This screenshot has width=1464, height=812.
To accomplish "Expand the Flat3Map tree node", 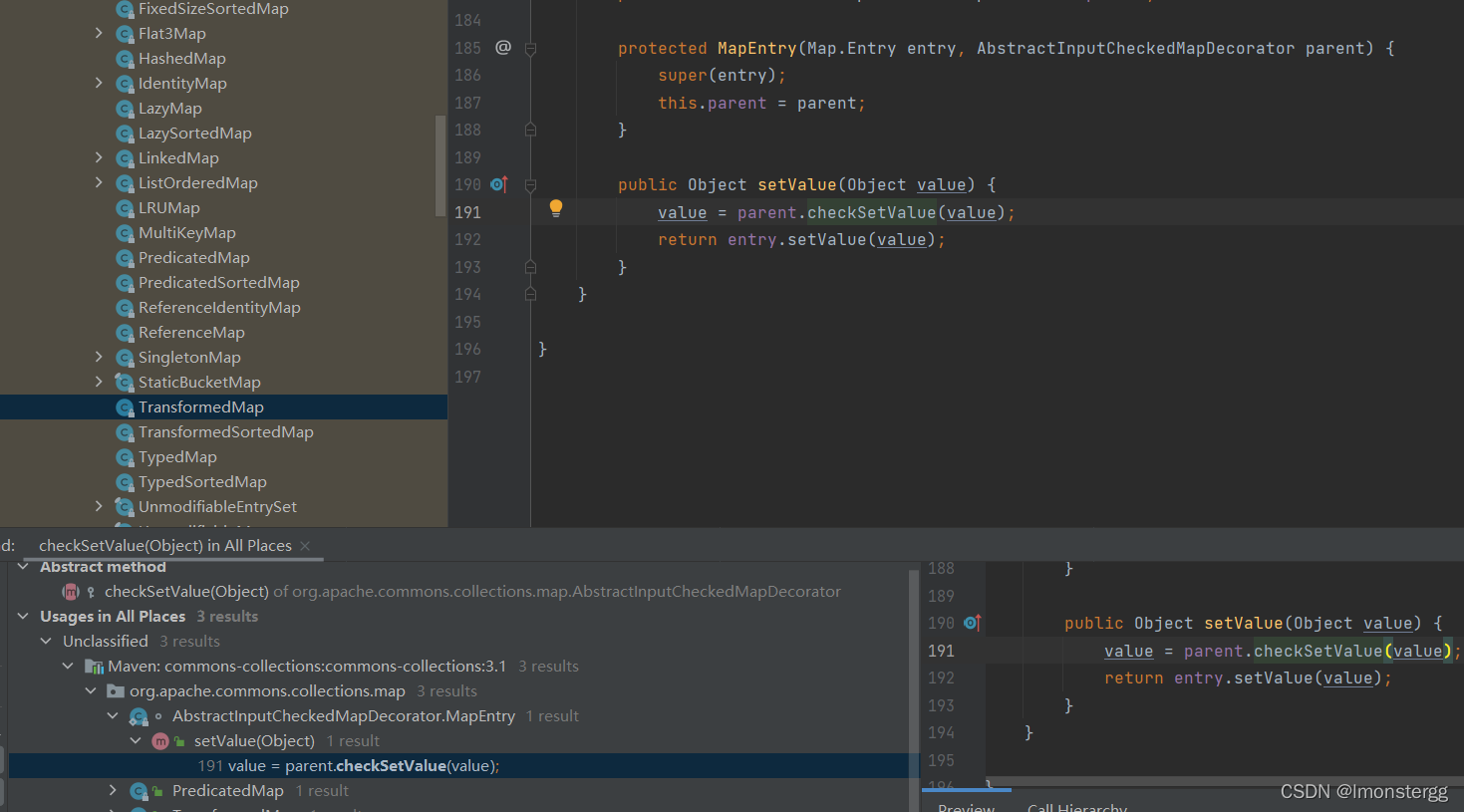I will (x=99, y=34).
